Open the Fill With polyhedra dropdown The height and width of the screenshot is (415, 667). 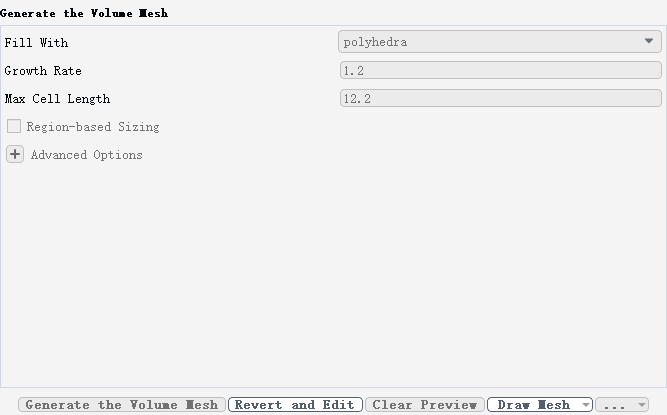499,42
